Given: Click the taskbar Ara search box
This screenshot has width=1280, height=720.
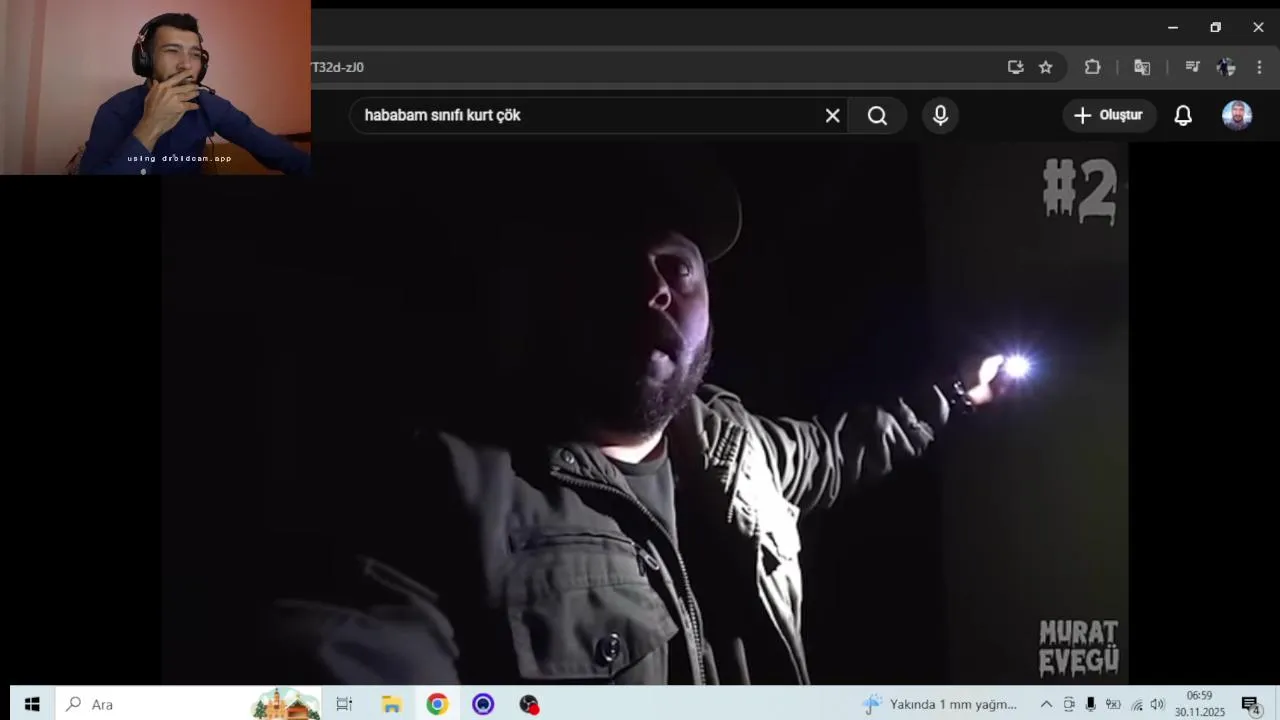Looking at the screenshot, I should pyautogui.click(x=188, y=704).
